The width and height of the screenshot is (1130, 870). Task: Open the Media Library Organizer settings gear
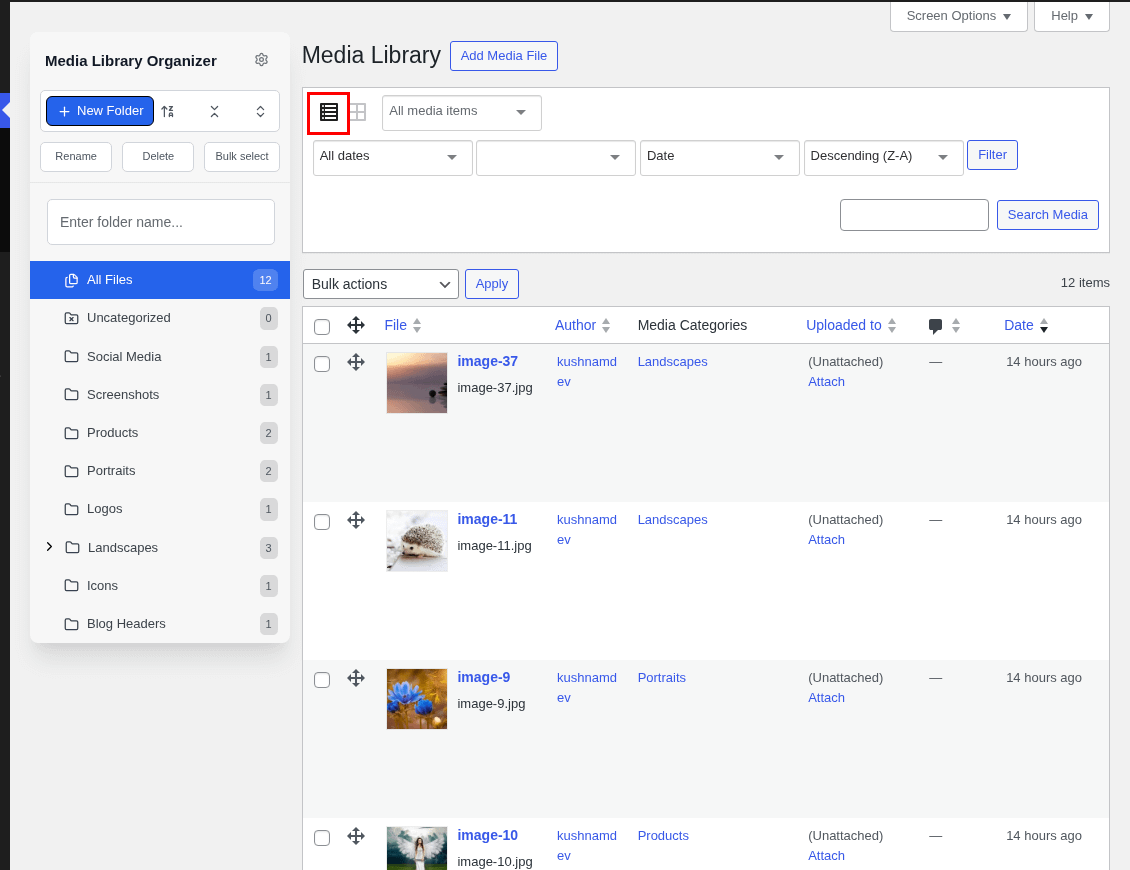coord(261,60)
